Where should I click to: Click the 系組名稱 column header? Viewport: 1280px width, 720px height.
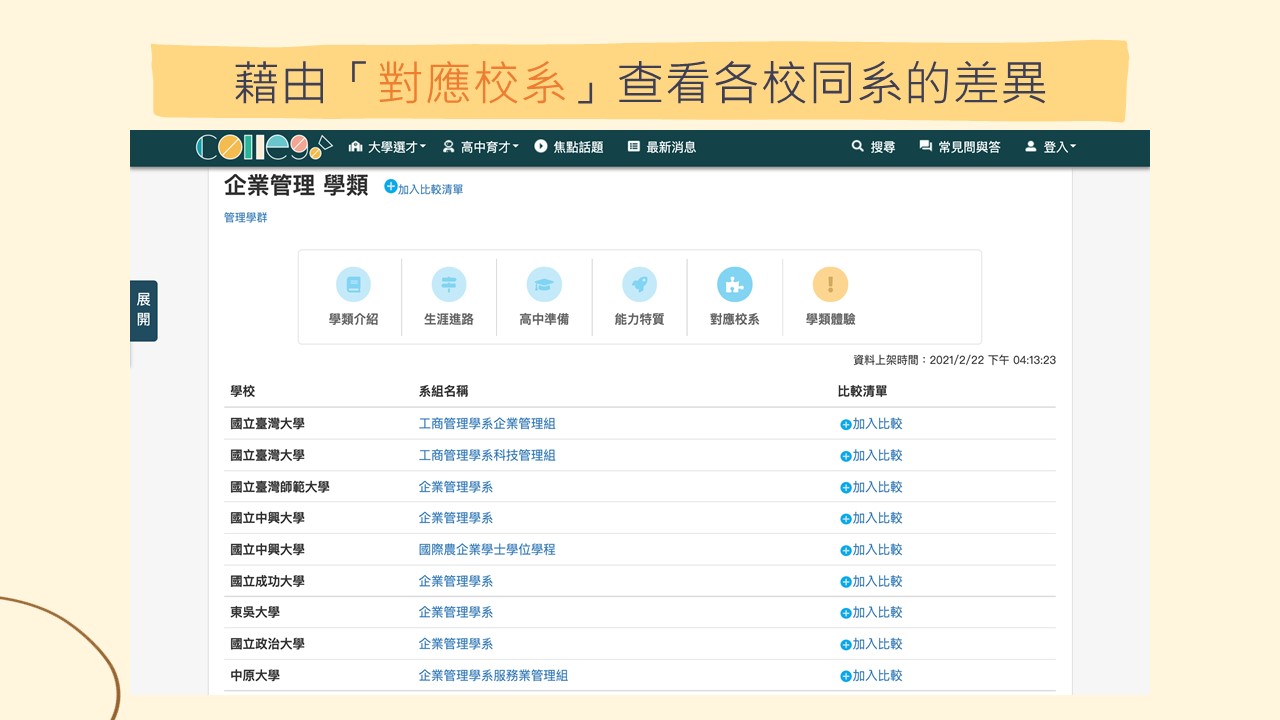[443, 391]
